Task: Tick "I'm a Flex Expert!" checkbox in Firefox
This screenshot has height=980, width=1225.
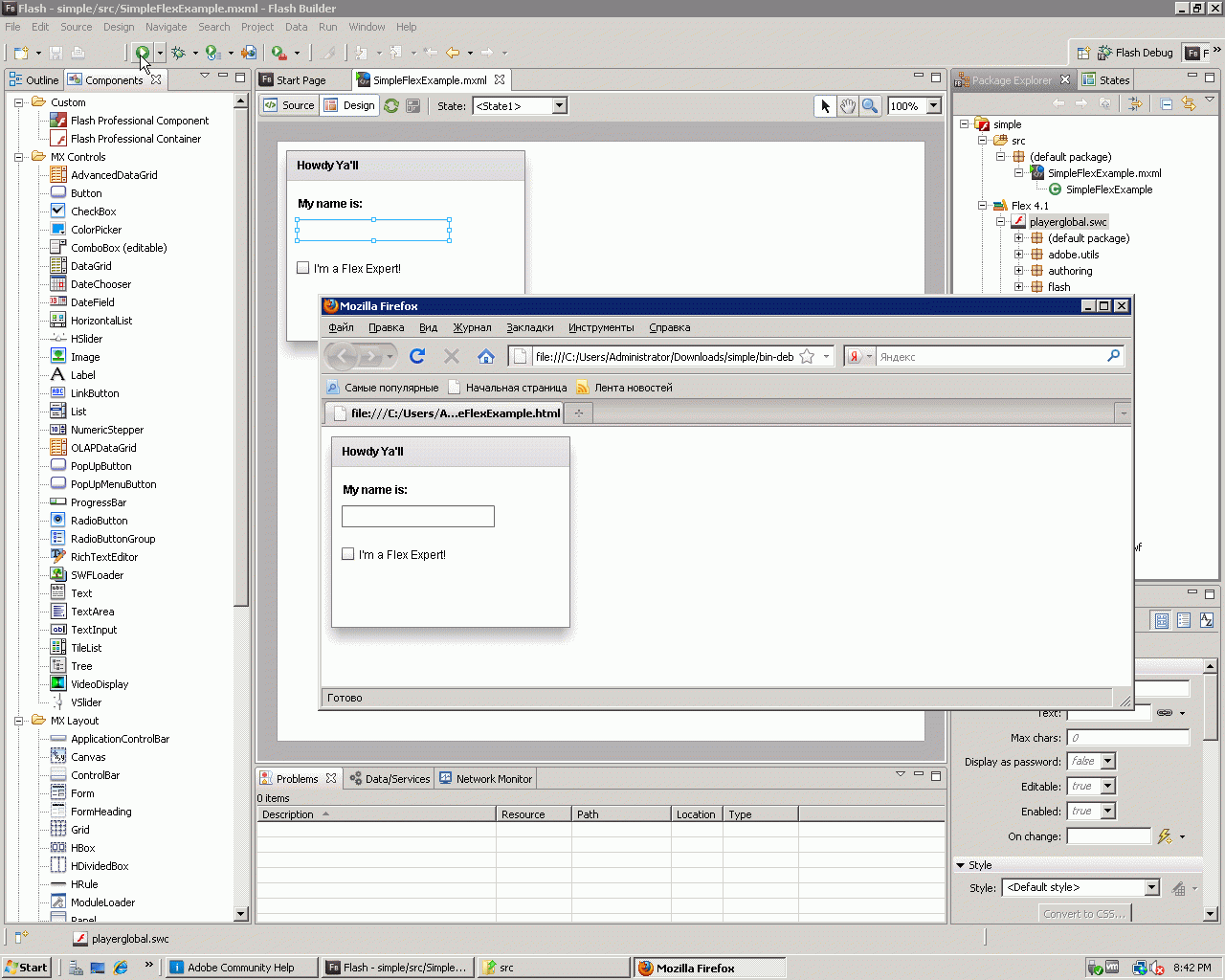Action: [348, 554]
